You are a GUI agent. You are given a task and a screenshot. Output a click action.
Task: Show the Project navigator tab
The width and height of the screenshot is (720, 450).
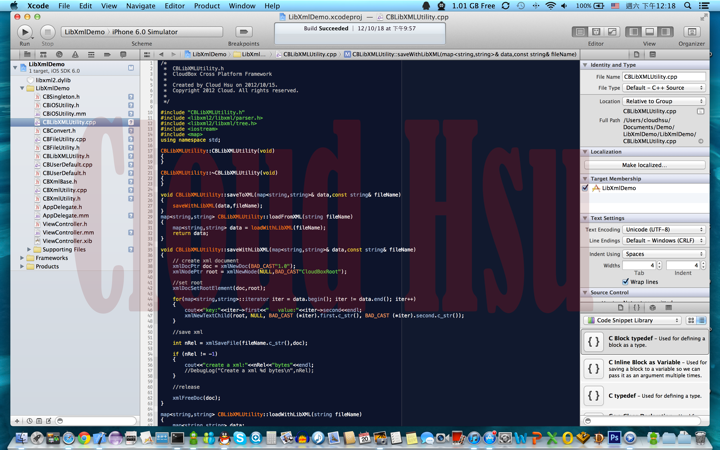pos(27,54)
